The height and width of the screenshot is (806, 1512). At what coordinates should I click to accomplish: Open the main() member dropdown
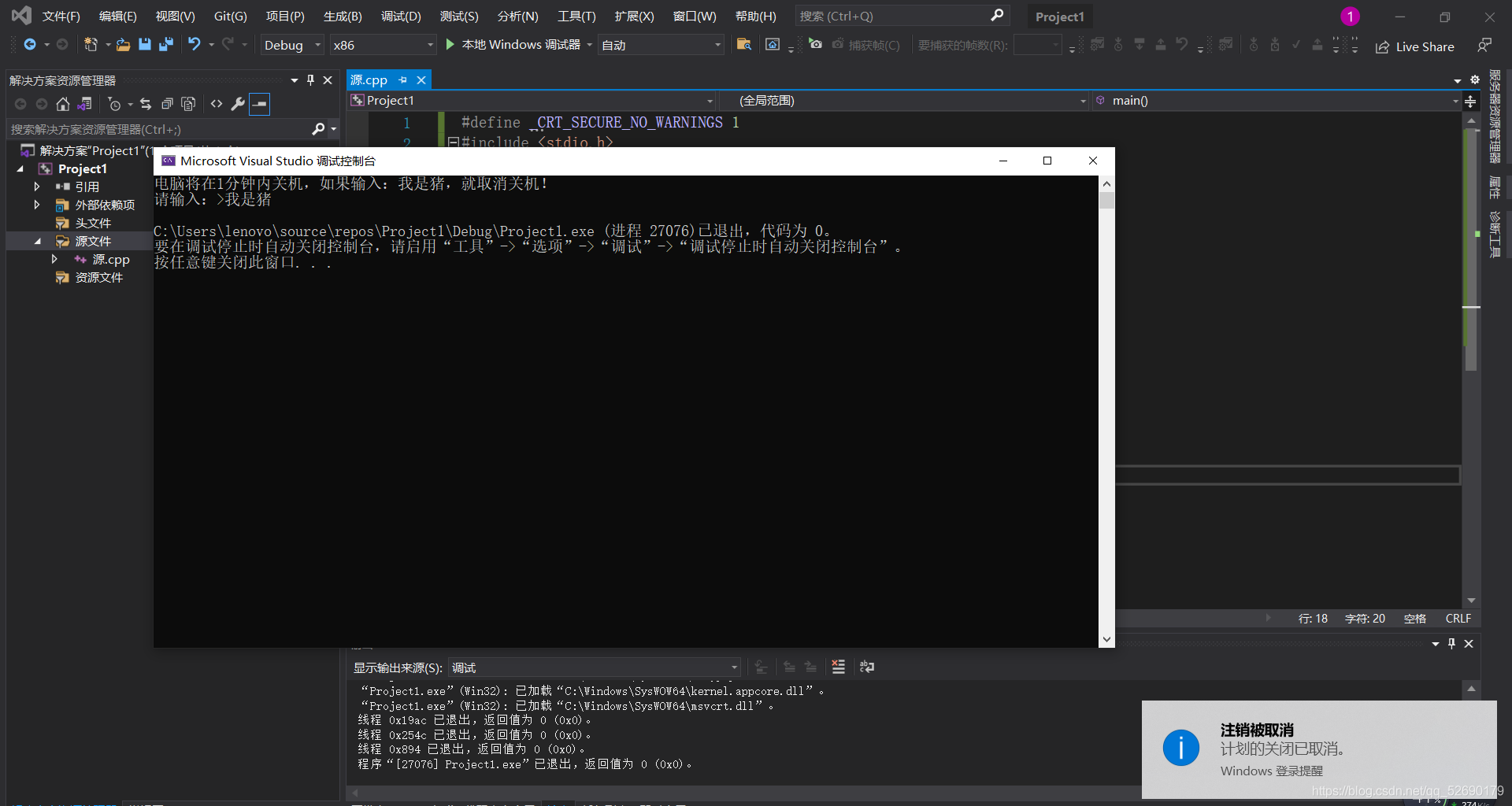tap(1277, 101)
